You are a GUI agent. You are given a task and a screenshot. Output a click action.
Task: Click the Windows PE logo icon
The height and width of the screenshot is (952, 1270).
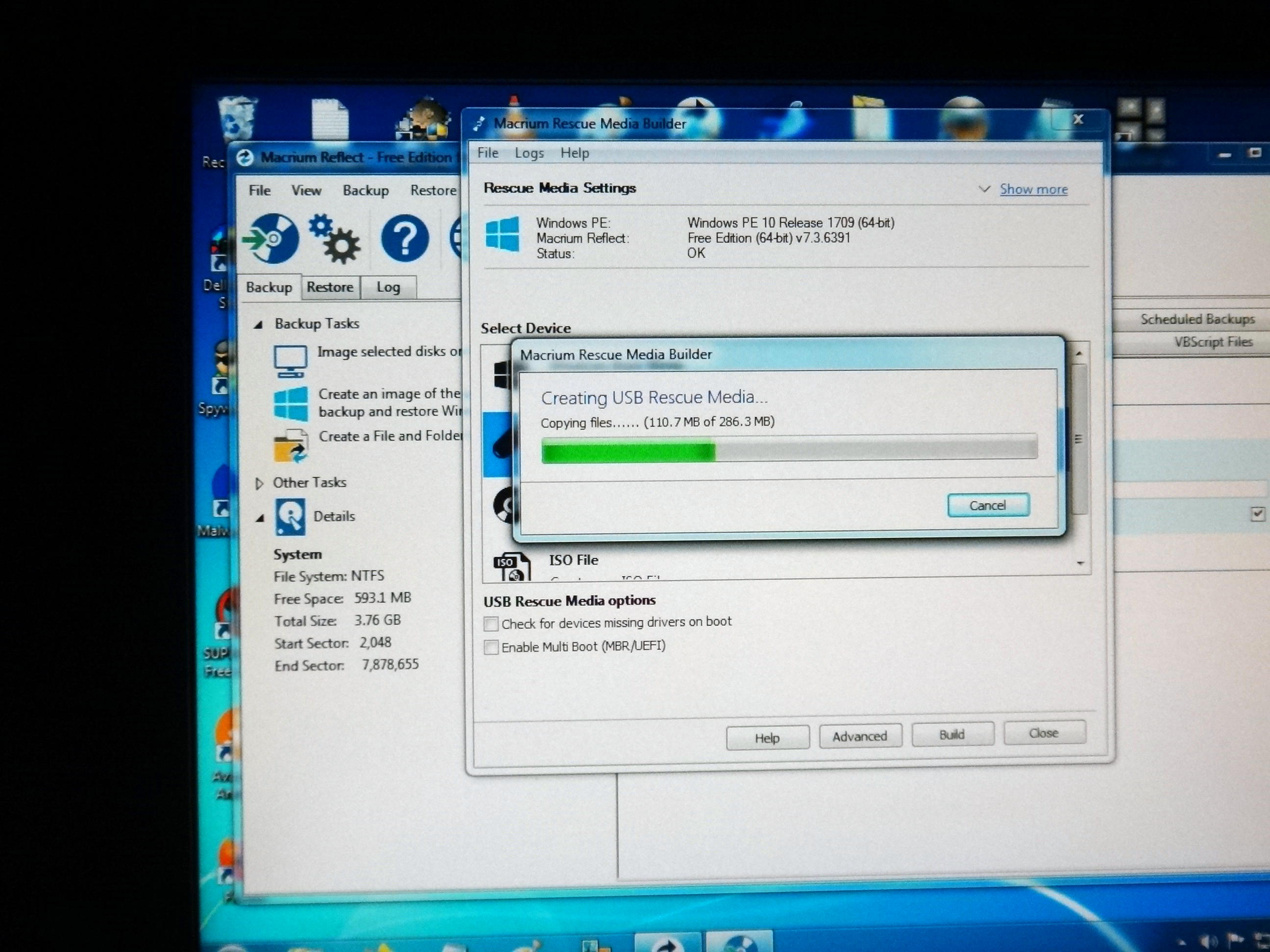(x=502, y=234)
